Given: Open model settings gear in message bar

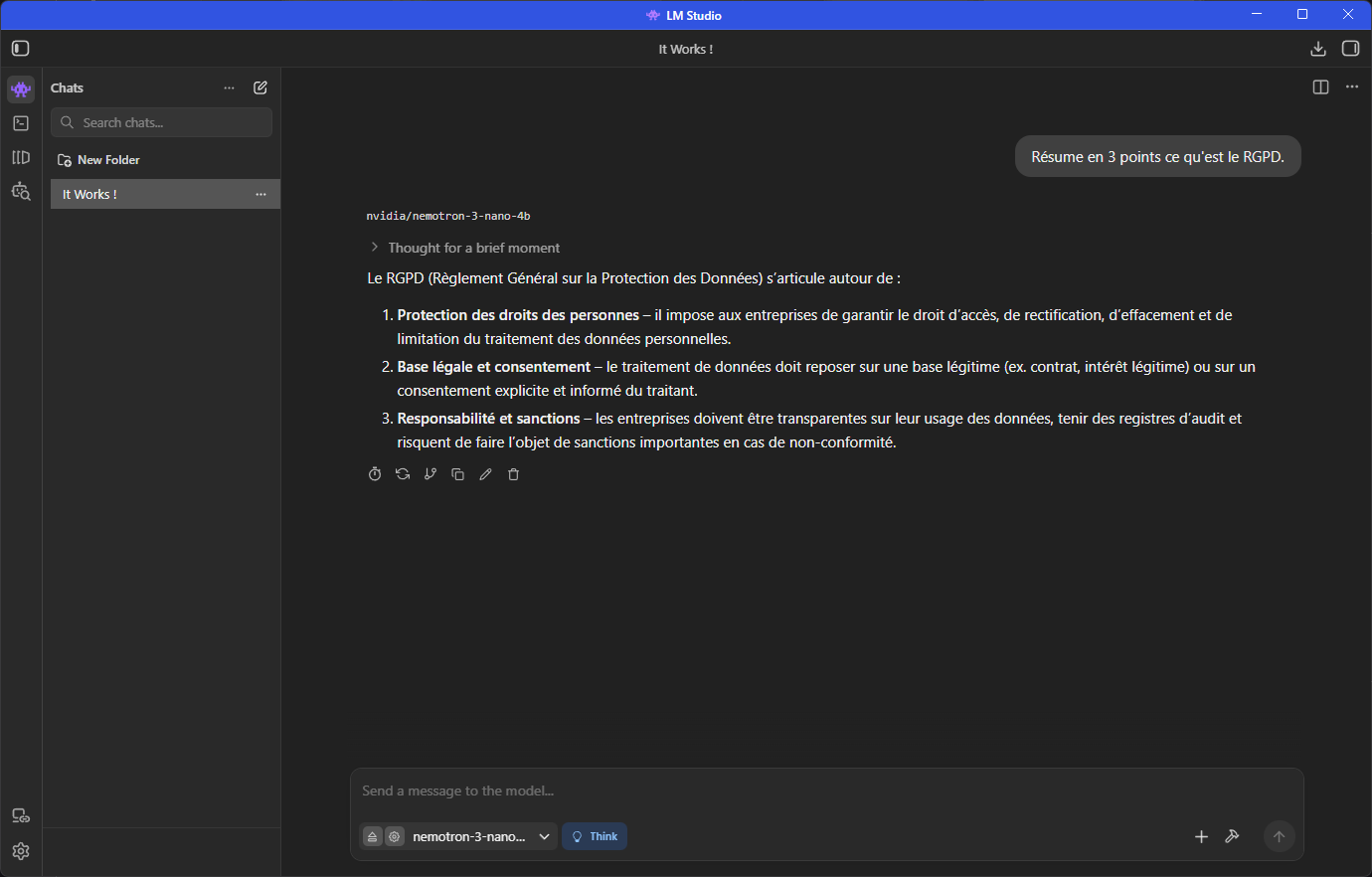Looking at the screenshot, I should coord(395,837).
